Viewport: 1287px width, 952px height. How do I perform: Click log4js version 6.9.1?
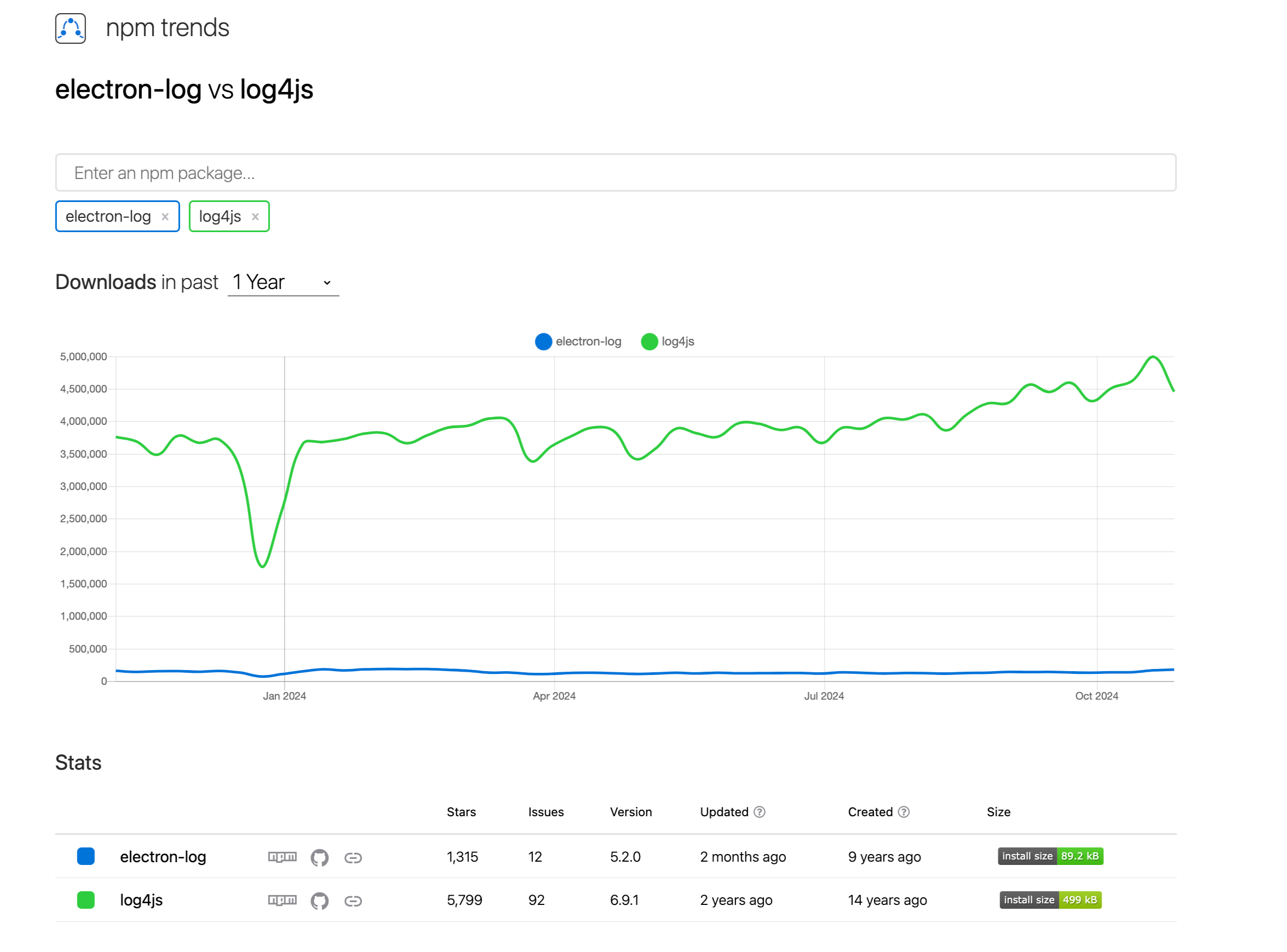624,900
